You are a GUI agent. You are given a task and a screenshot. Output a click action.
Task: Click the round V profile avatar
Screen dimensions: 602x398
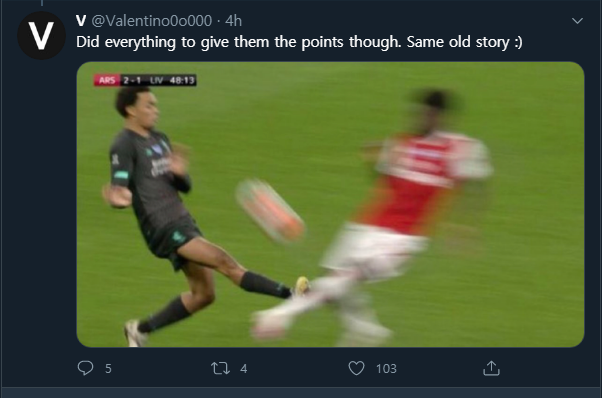click(41, 35)
